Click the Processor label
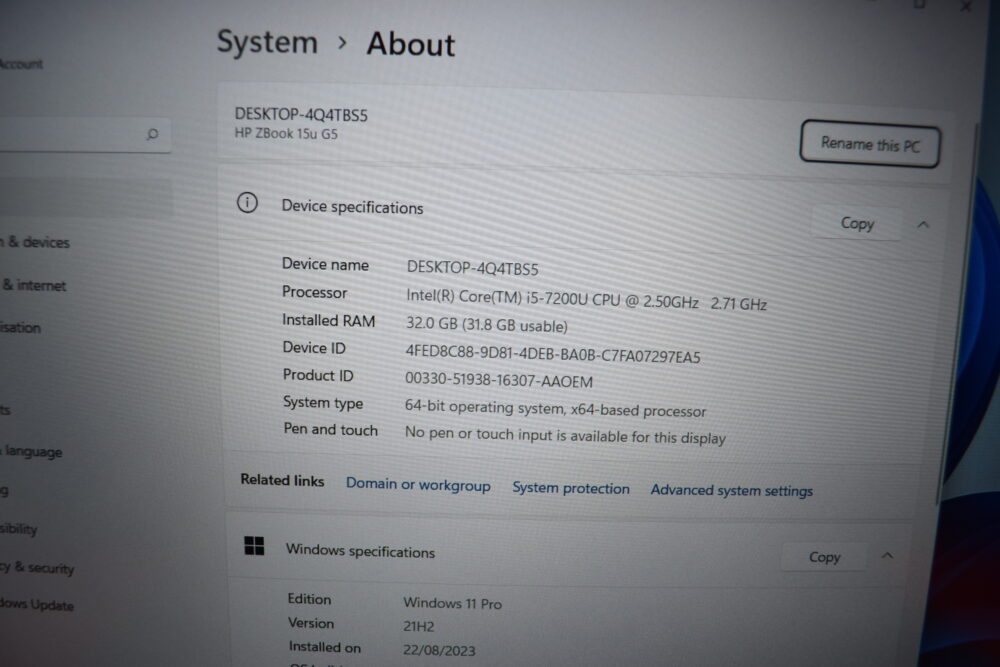Screen dimensions: 1000x667 pyautogui.click(x=314, y=292)
